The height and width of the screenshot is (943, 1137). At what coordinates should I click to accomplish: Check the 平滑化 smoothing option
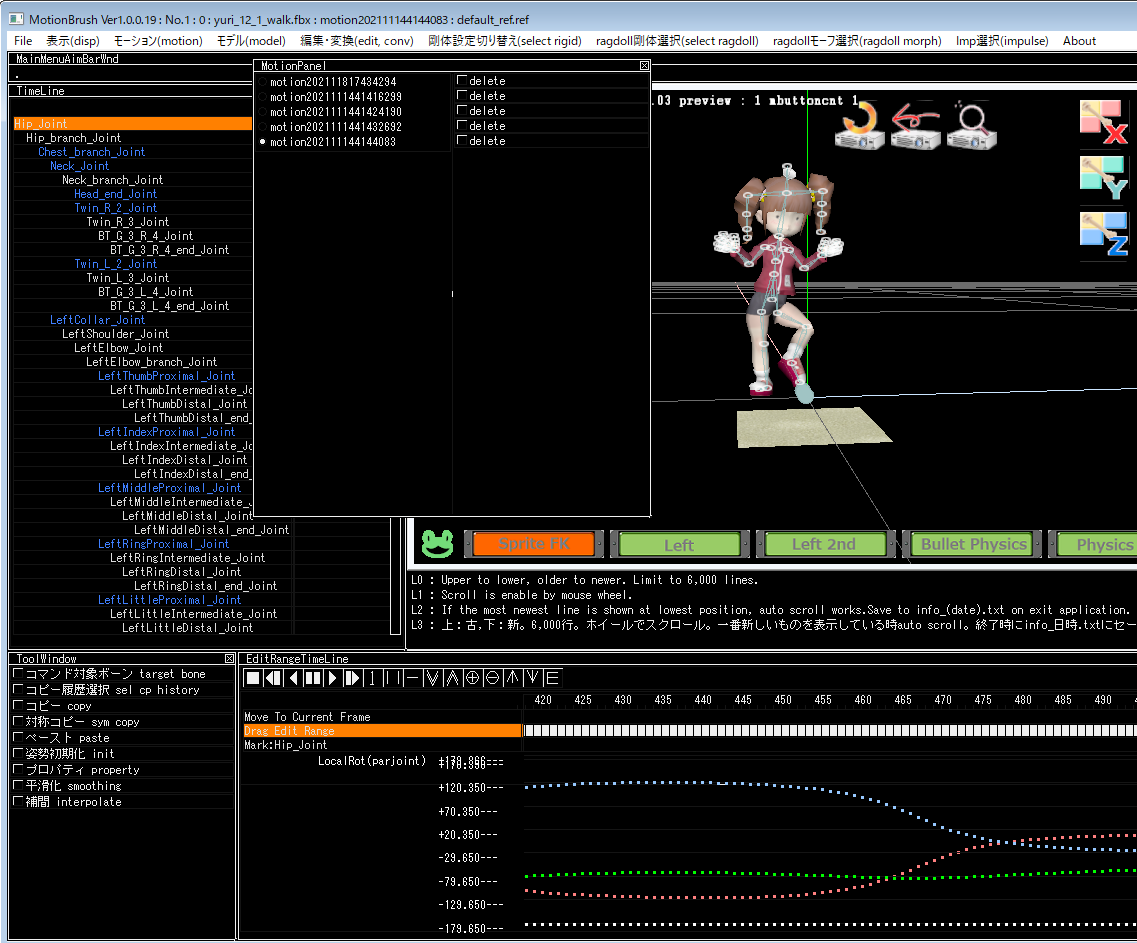click(18, 786)
